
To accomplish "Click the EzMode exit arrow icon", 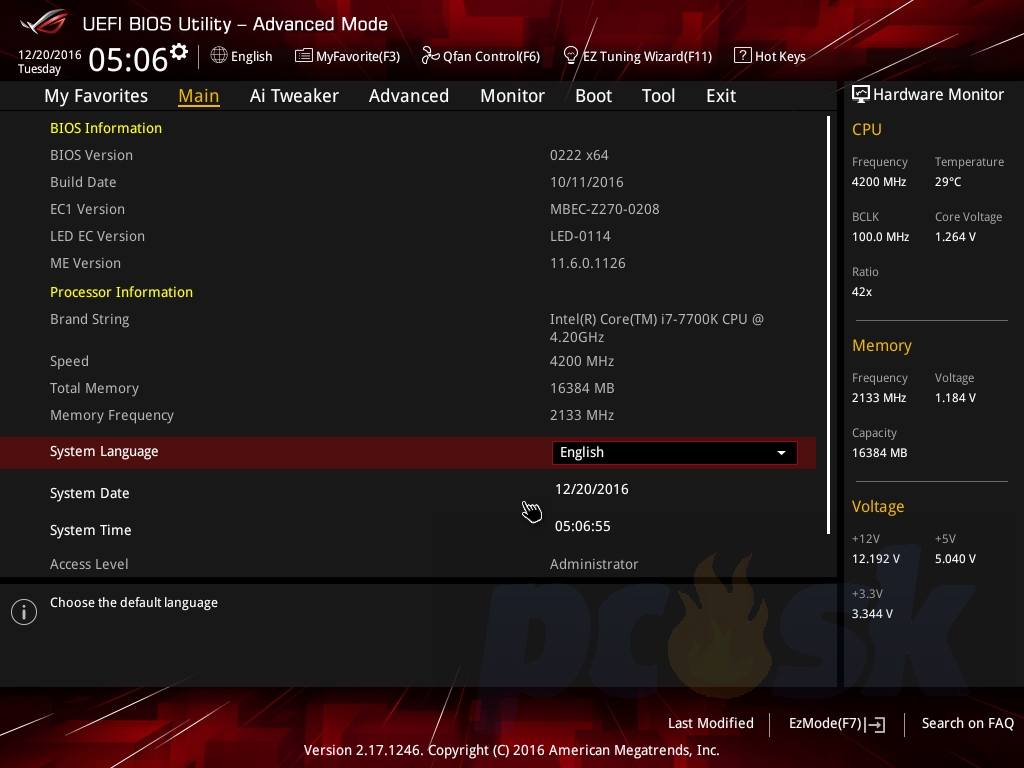I will 876,724.
